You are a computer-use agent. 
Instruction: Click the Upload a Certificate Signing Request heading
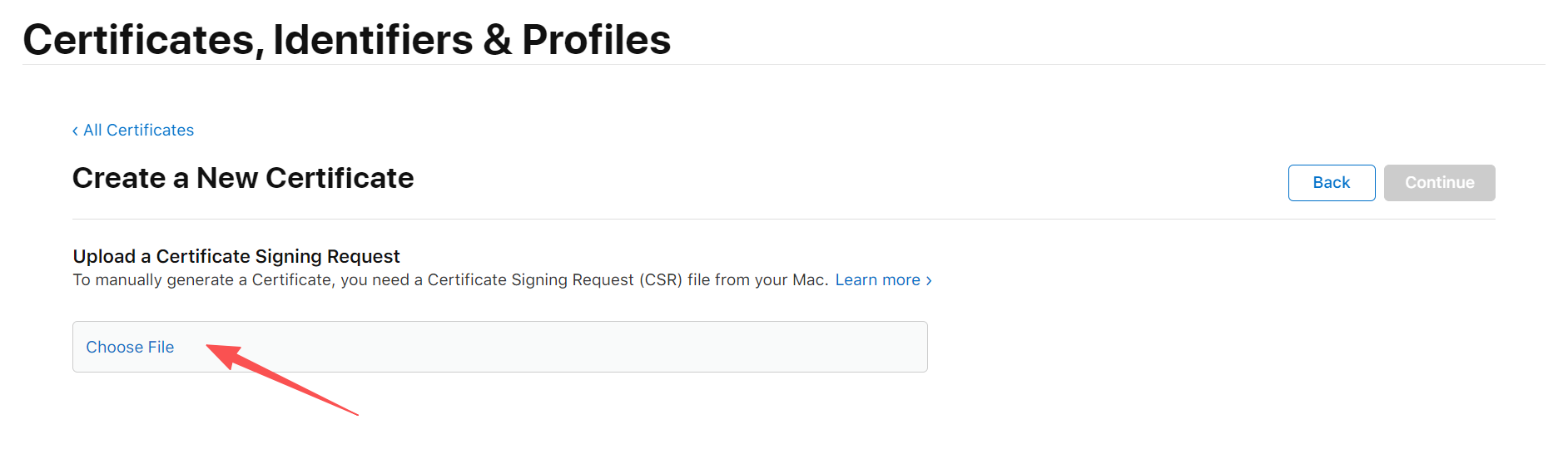236,256
